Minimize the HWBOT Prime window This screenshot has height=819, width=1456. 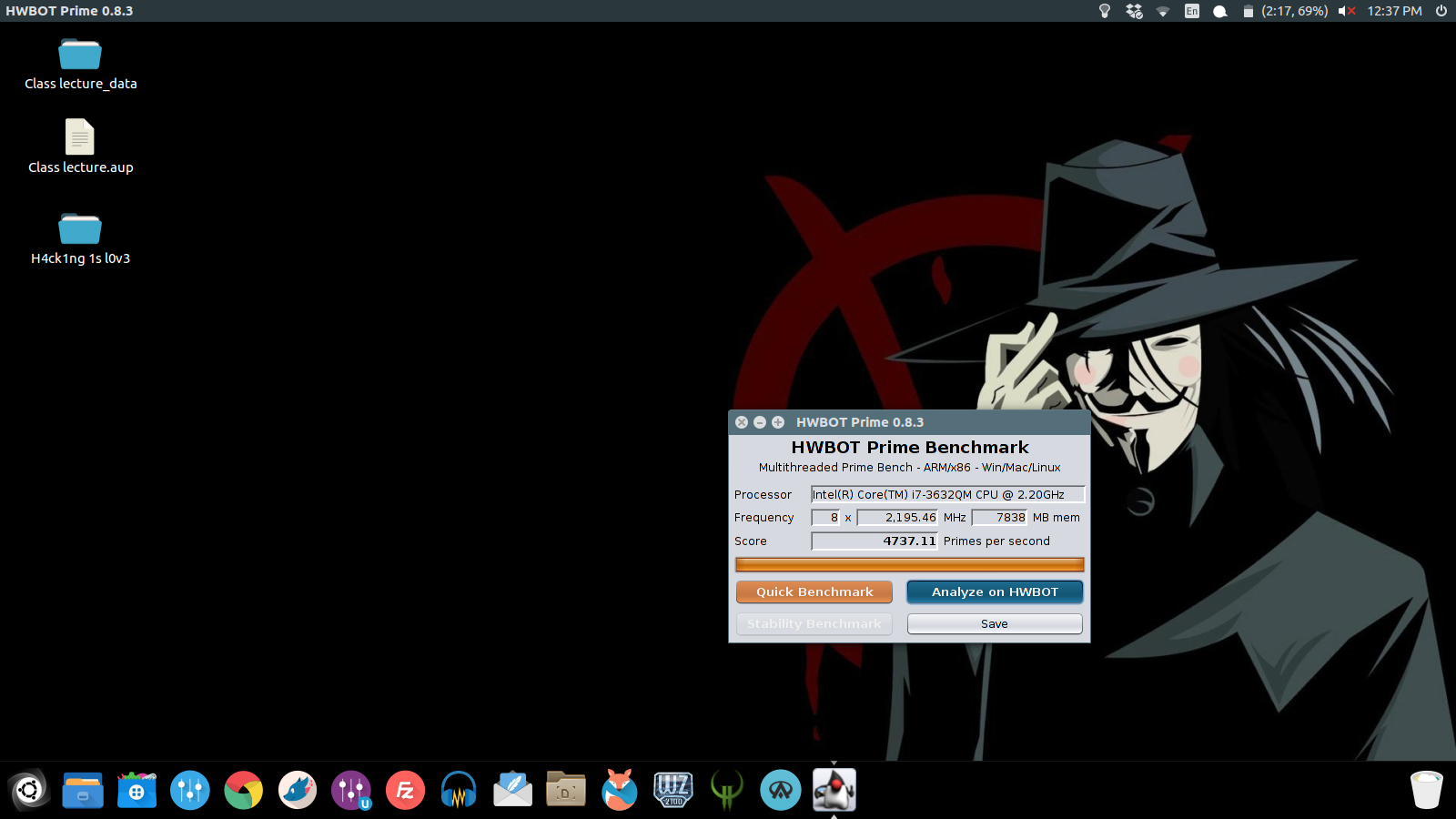(760, 422)
